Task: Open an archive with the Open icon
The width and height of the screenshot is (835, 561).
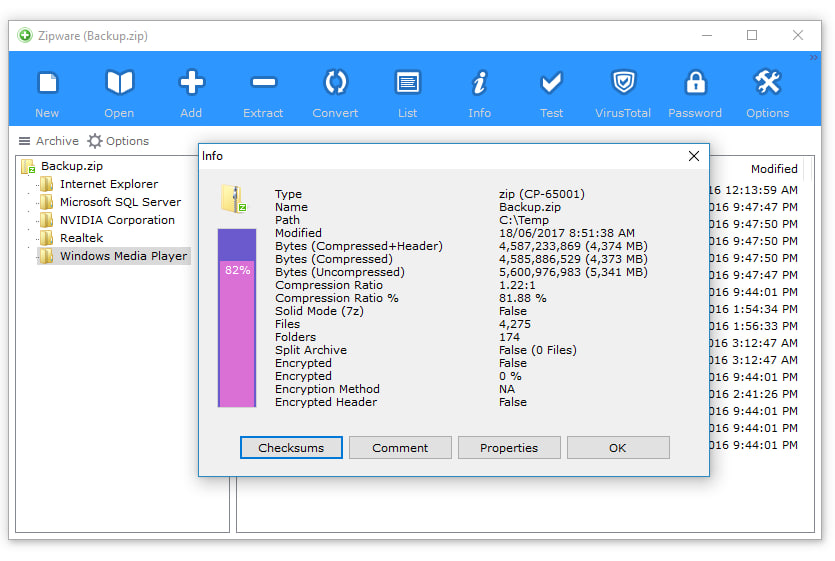Action: (x=119, y=83)
